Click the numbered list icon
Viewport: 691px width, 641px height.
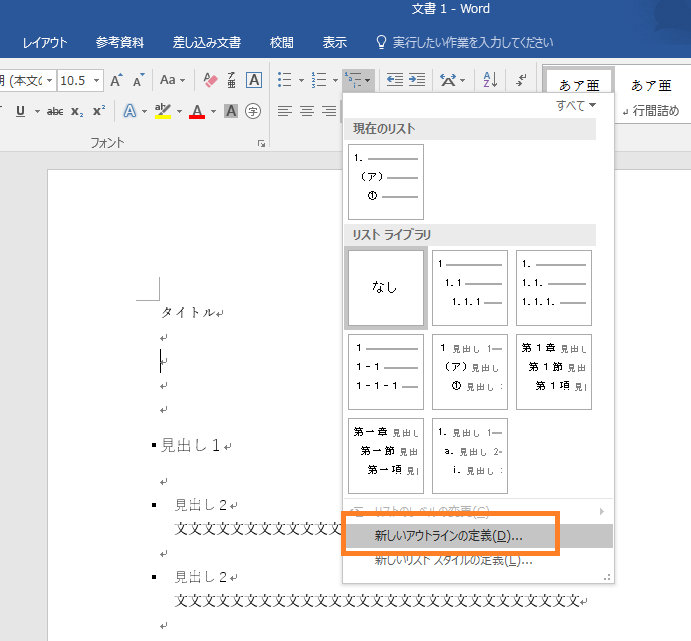[319, 80]
